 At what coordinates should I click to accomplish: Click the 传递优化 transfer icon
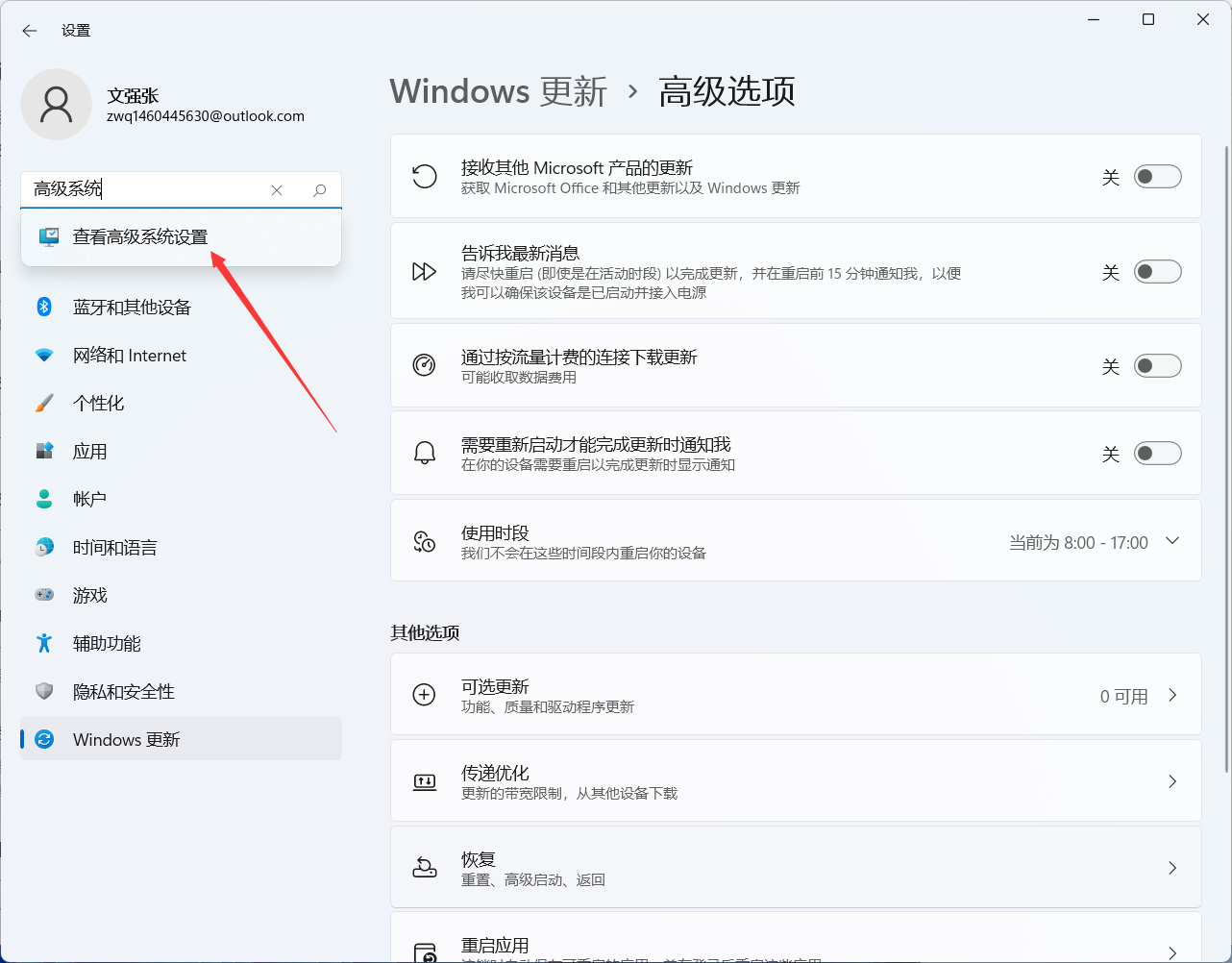(424, 782)
